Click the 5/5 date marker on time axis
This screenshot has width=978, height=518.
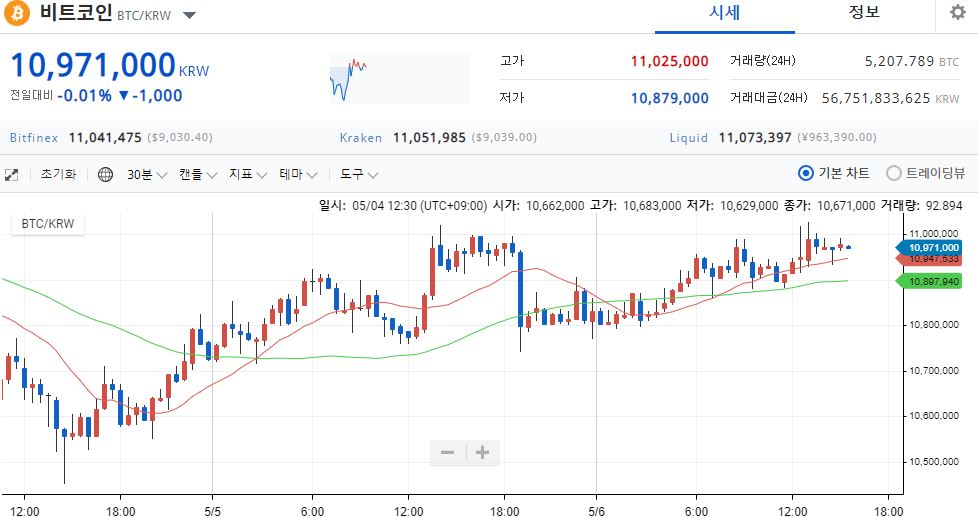tap(213, 512)
